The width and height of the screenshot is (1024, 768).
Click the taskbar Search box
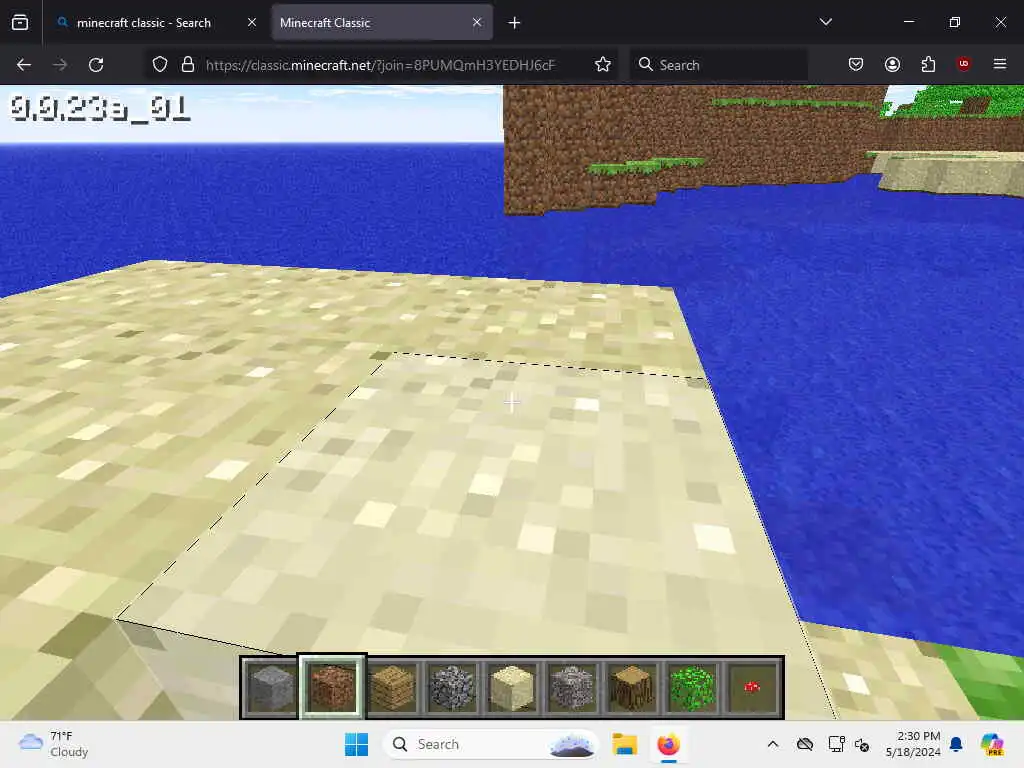pos(491,744)
